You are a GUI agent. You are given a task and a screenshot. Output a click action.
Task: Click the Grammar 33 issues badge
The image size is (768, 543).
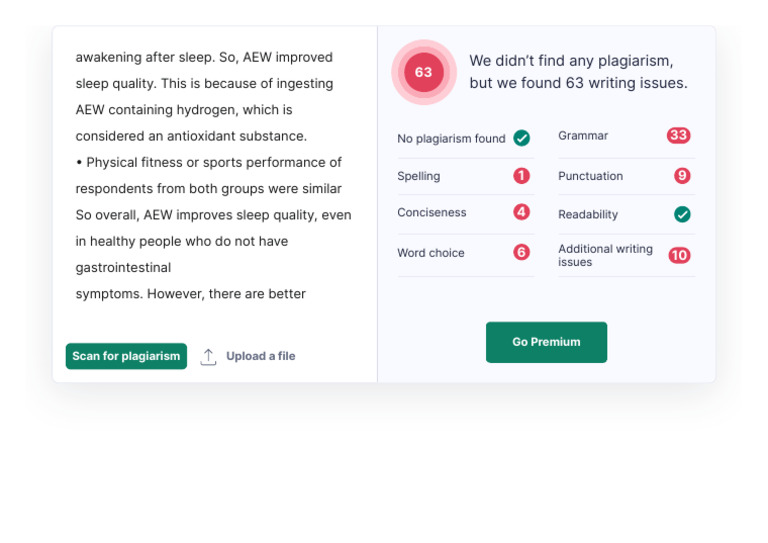pos(678,135)
